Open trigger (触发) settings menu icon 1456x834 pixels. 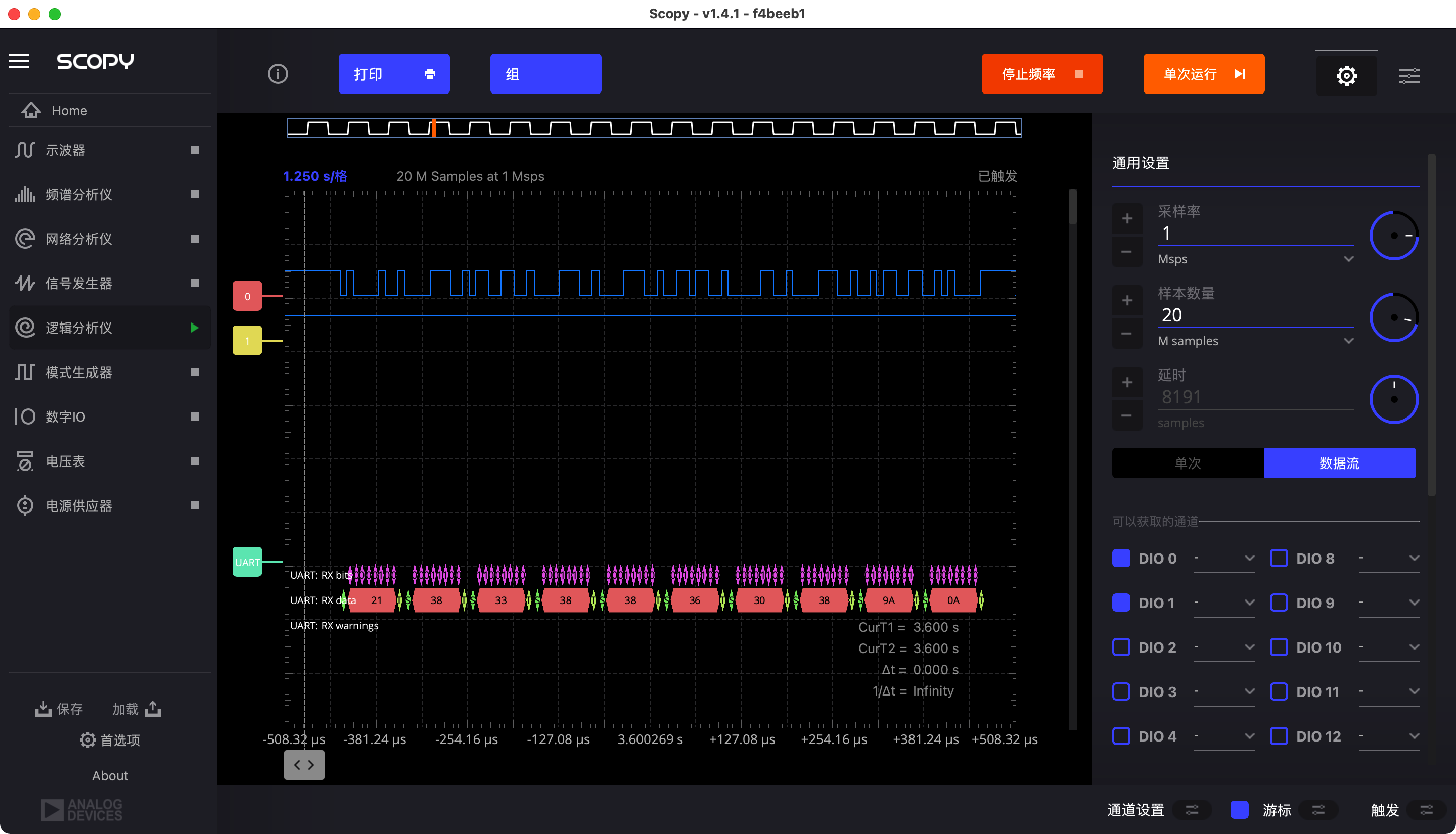pyautogui.click(x=1426, y=810)
